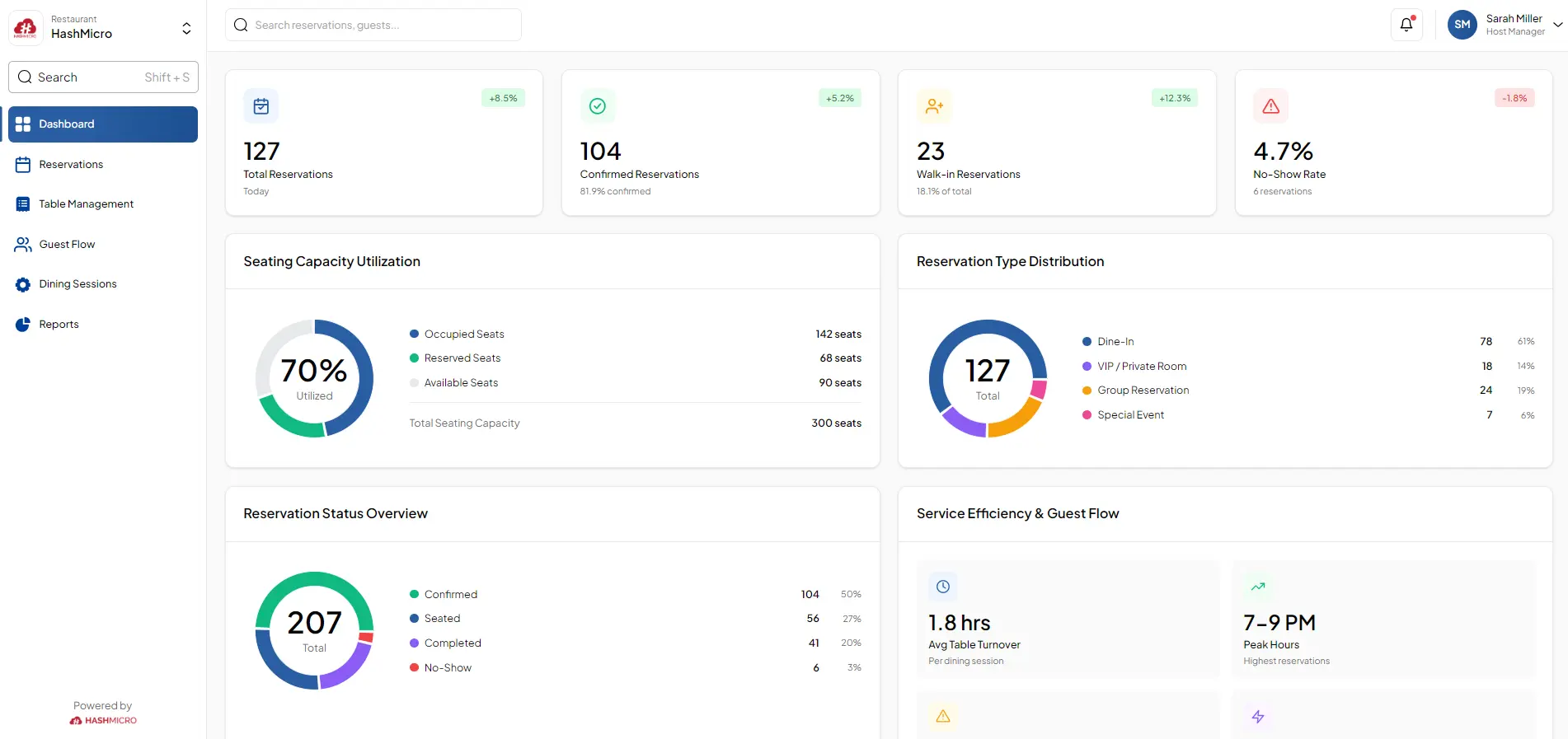
Task: Click the notification bell icon
Action: (1406, 25)
